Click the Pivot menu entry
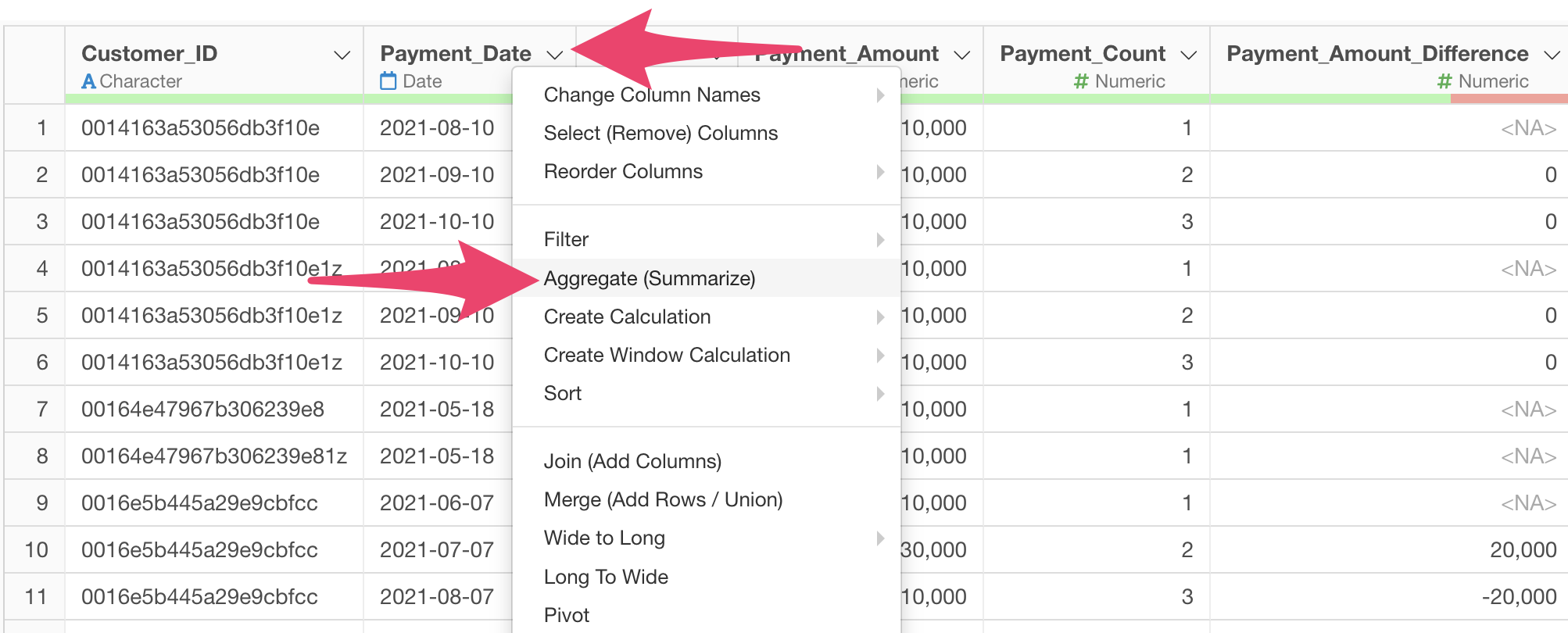Screen dimensions: 1568x633 [x=566, y=615]
